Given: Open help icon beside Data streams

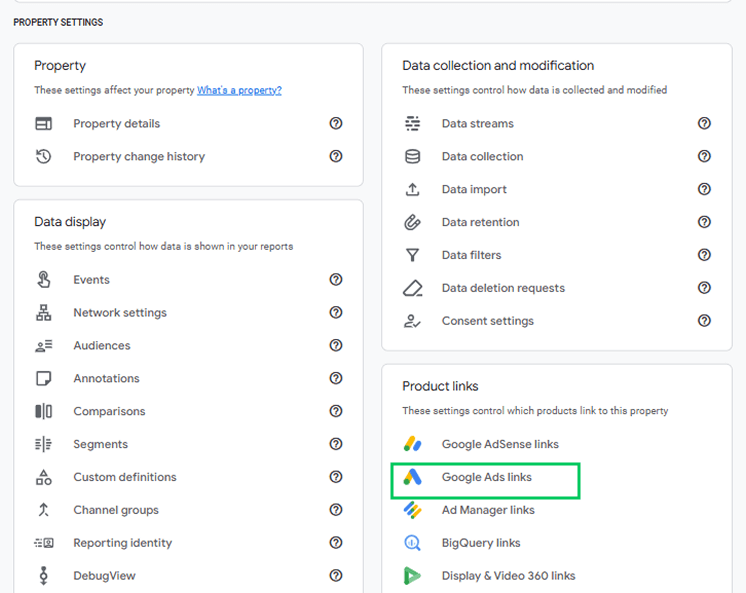Looking at the screenshot, I should click(x=704, y=123).
